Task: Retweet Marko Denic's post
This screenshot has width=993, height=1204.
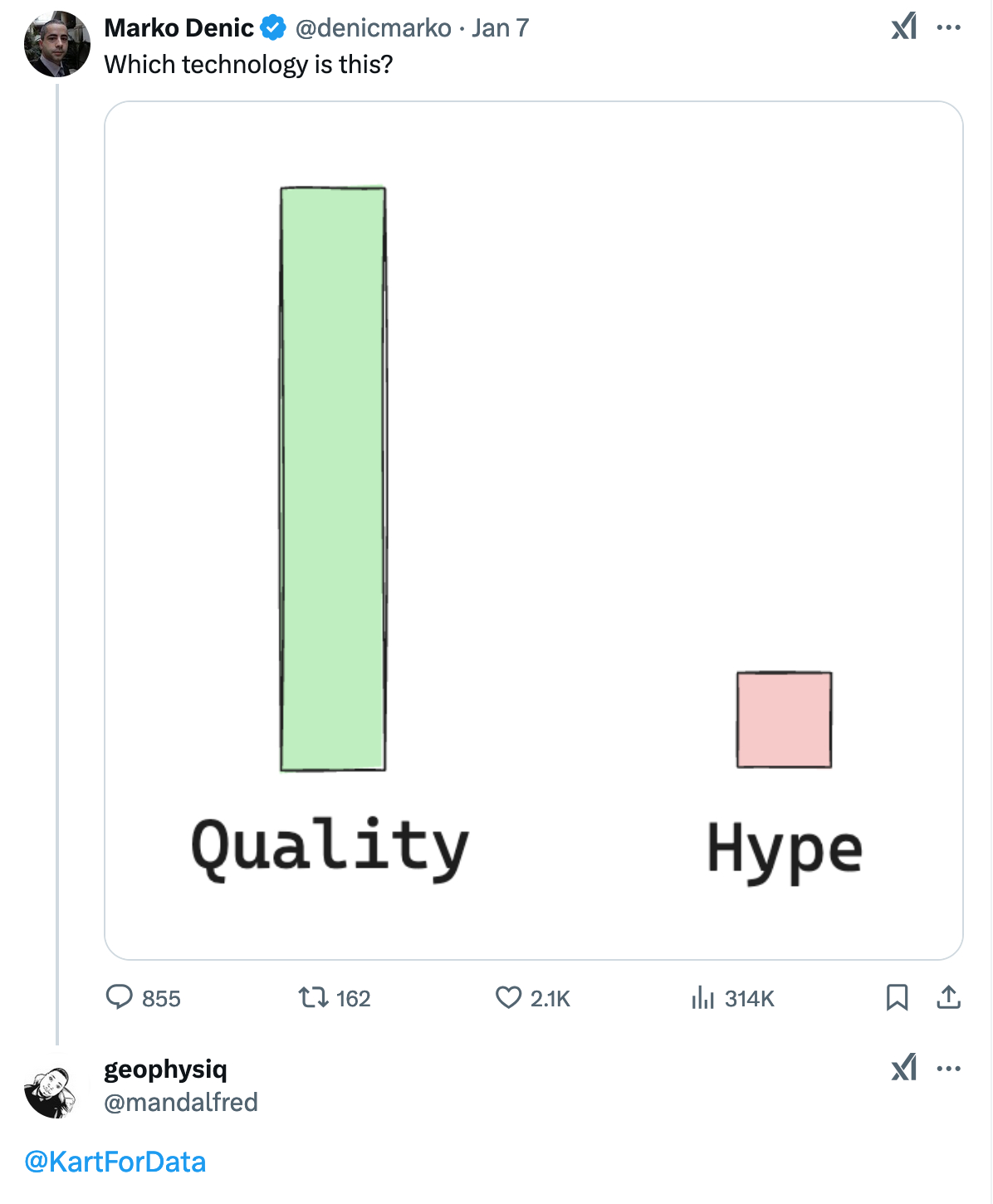Action: pyautogui.click(x=314, y=997)
